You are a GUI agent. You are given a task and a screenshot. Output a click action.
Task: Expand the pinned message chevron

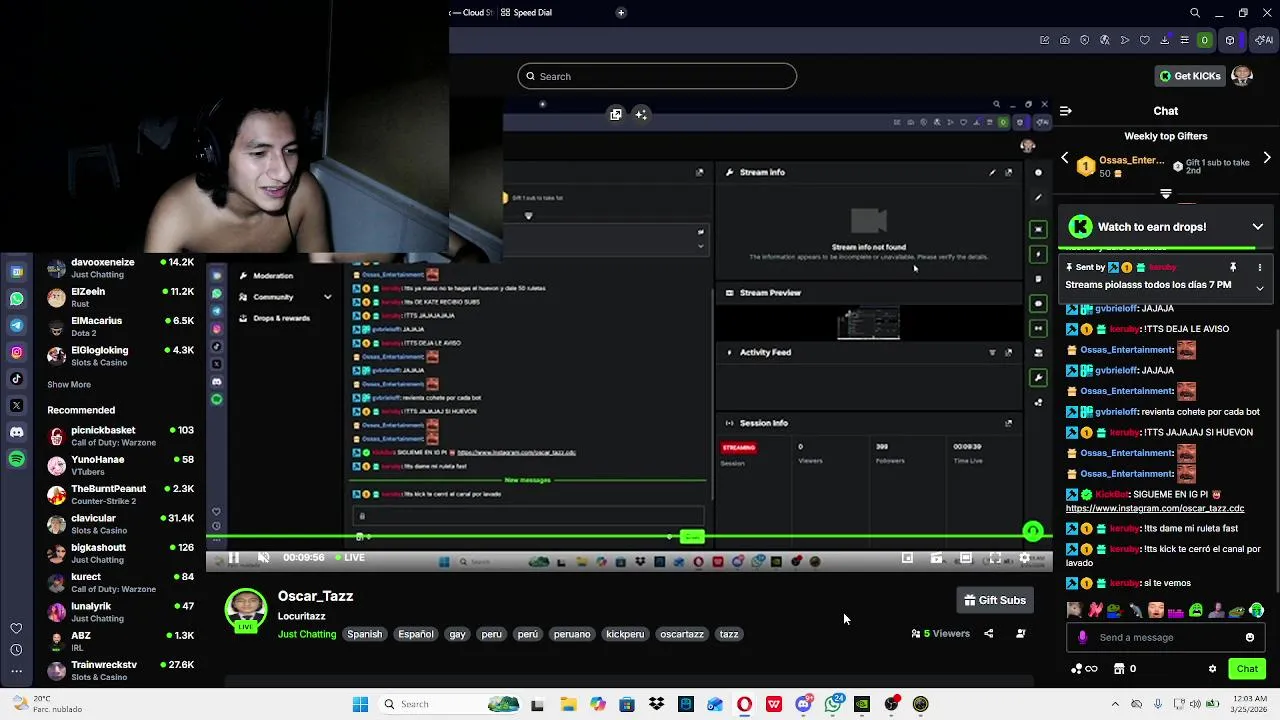[x=1260, y=288]
